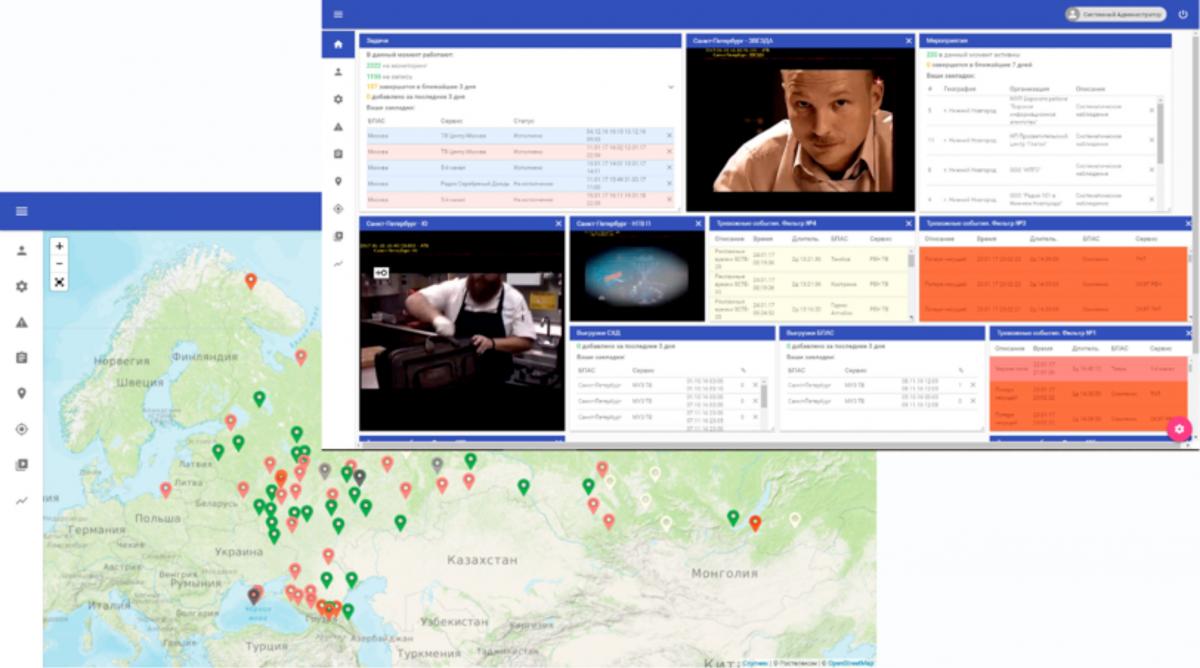Click the scrollbar in the Мероприятия table
This screenshot has height=668, width=1200.
(x=1163, y=130)
